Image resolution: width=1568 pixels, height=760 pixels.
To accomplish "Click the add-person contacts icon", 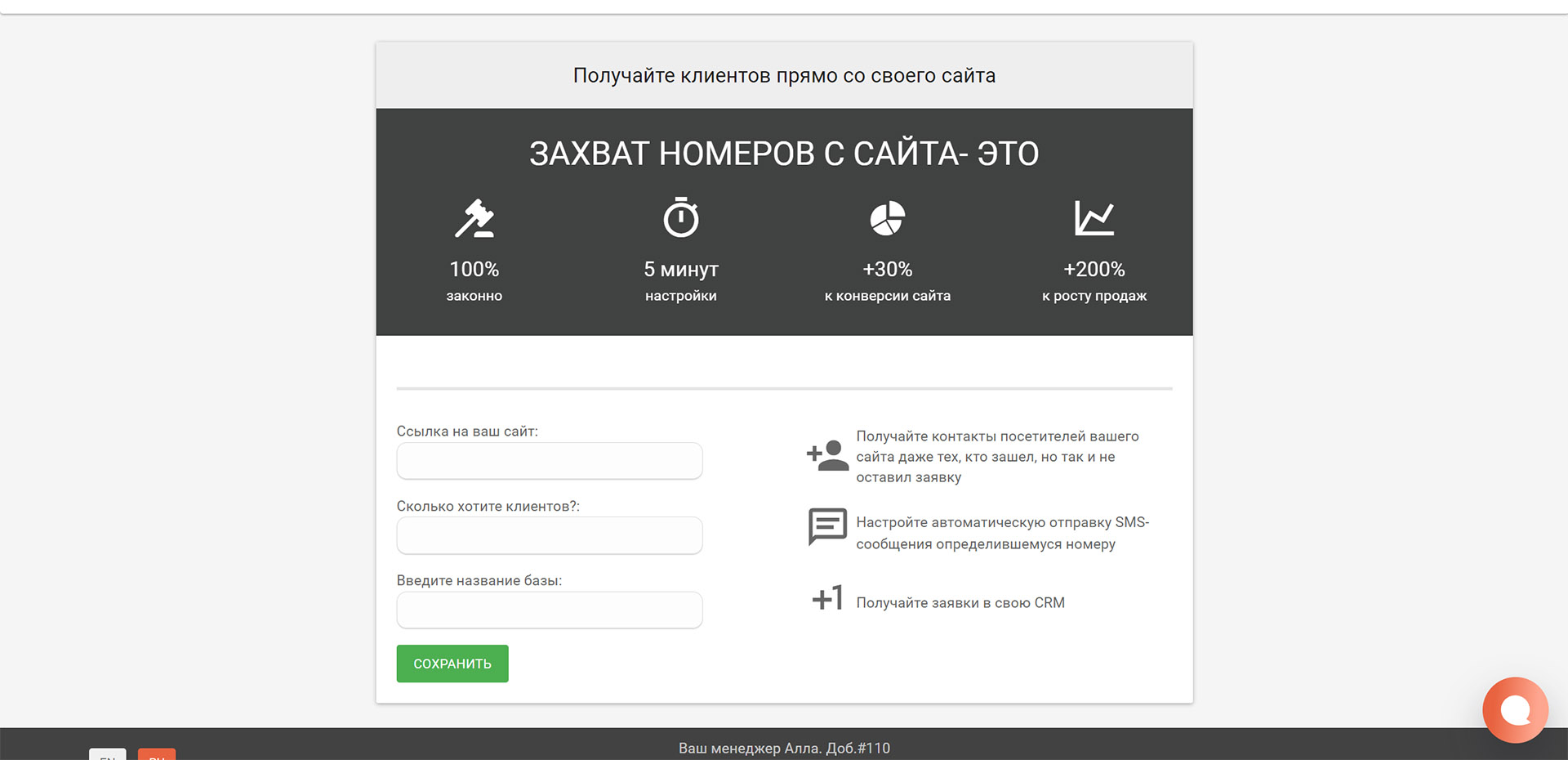I will coord(827,455).
